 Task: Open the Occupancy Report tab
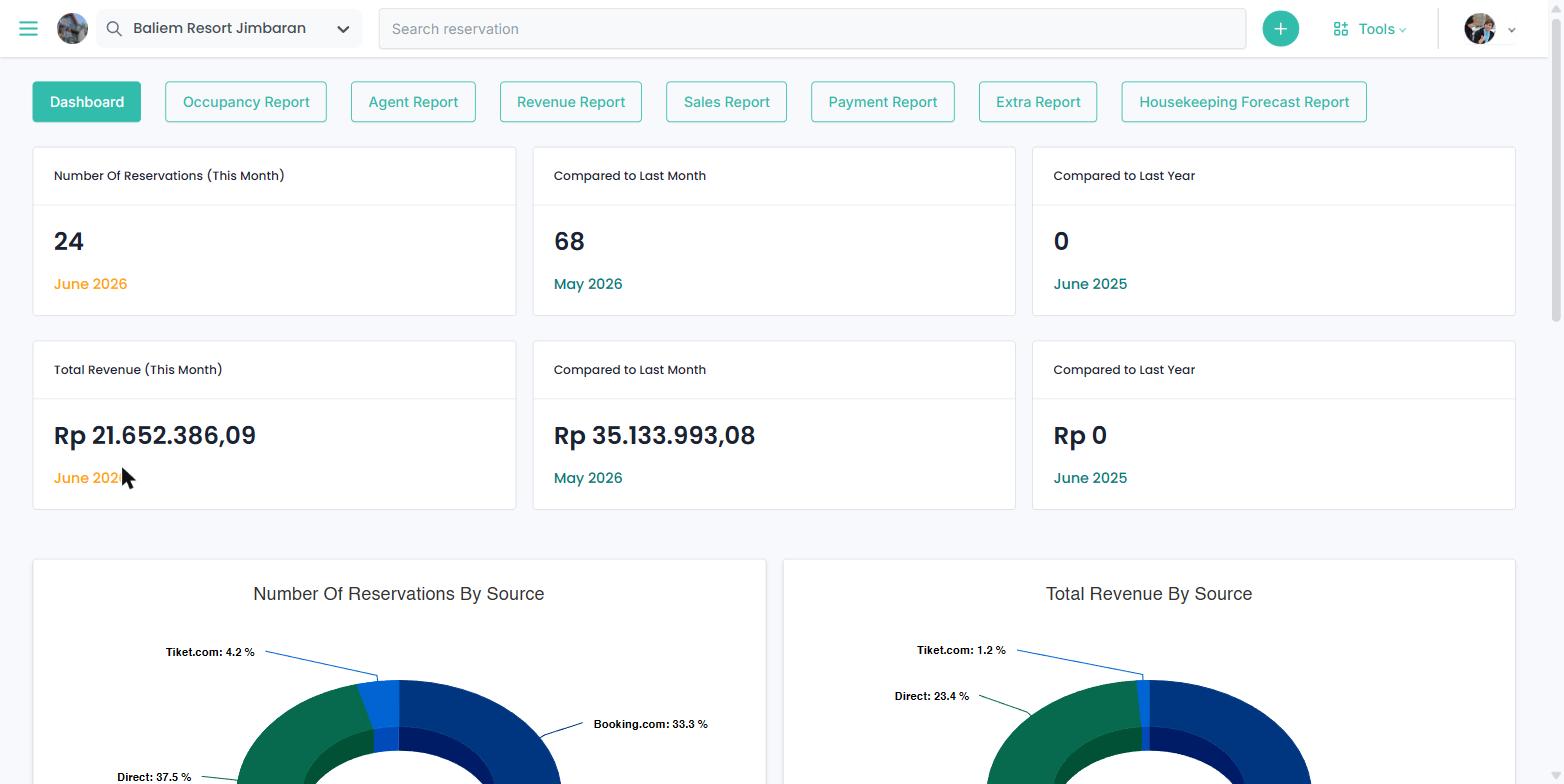pos(246,102)
